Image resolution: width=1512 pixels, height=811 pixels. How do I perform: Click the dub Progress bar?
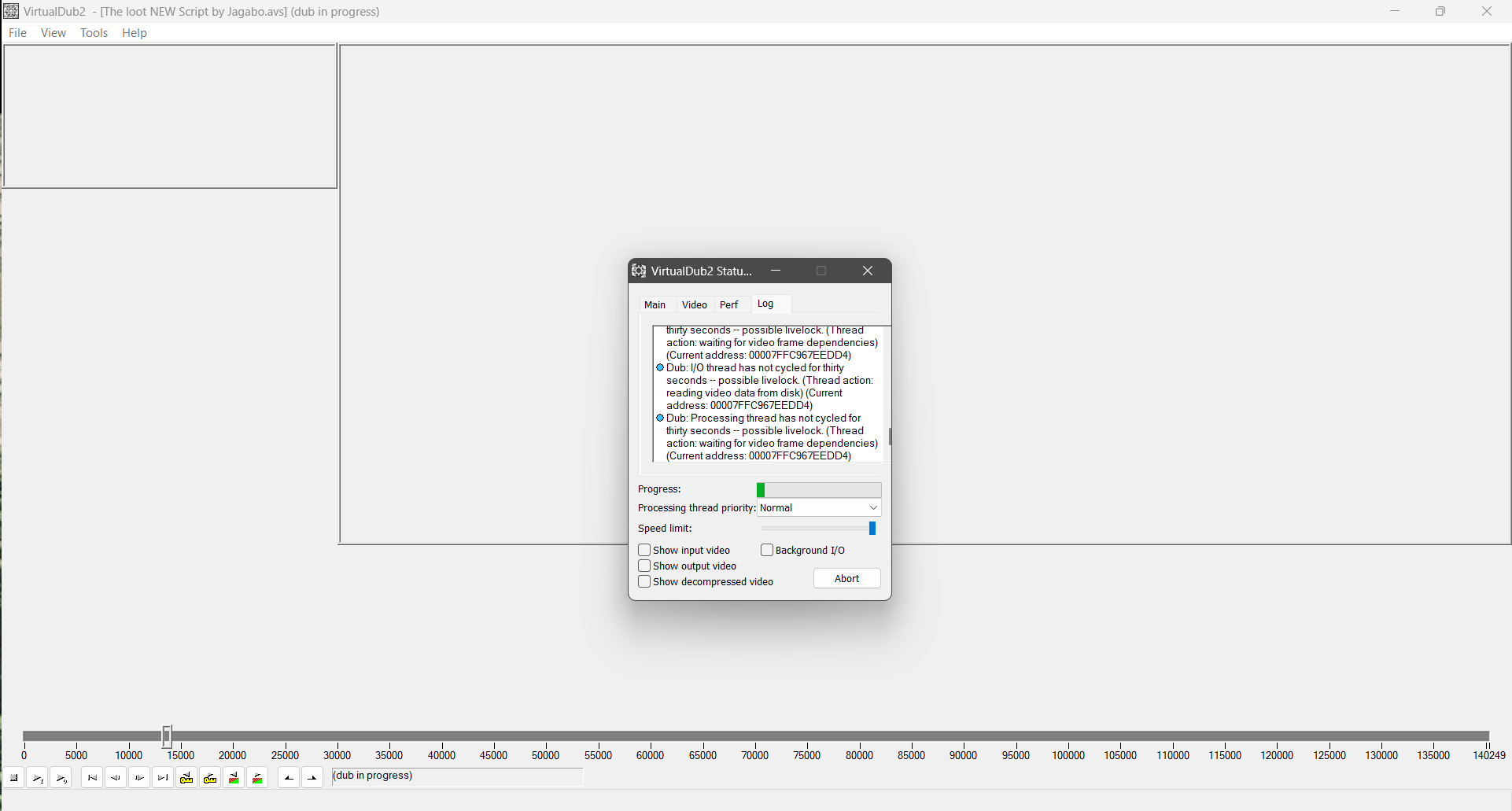point(819,490)
